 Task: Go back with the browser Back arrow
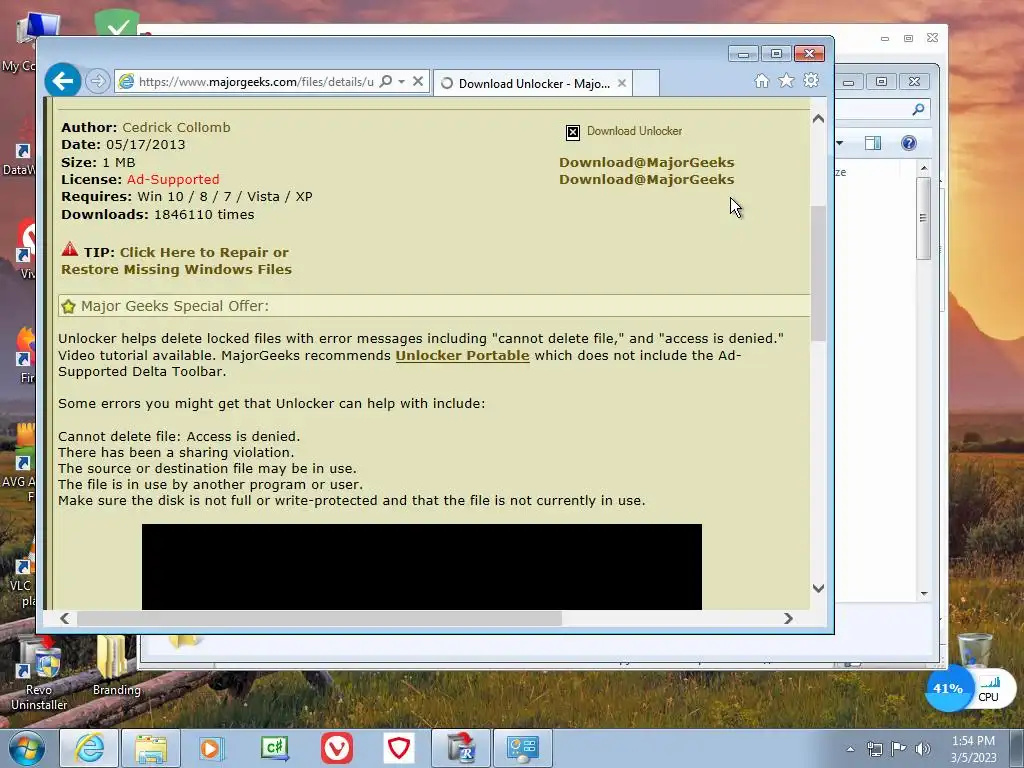click(63, 81)
